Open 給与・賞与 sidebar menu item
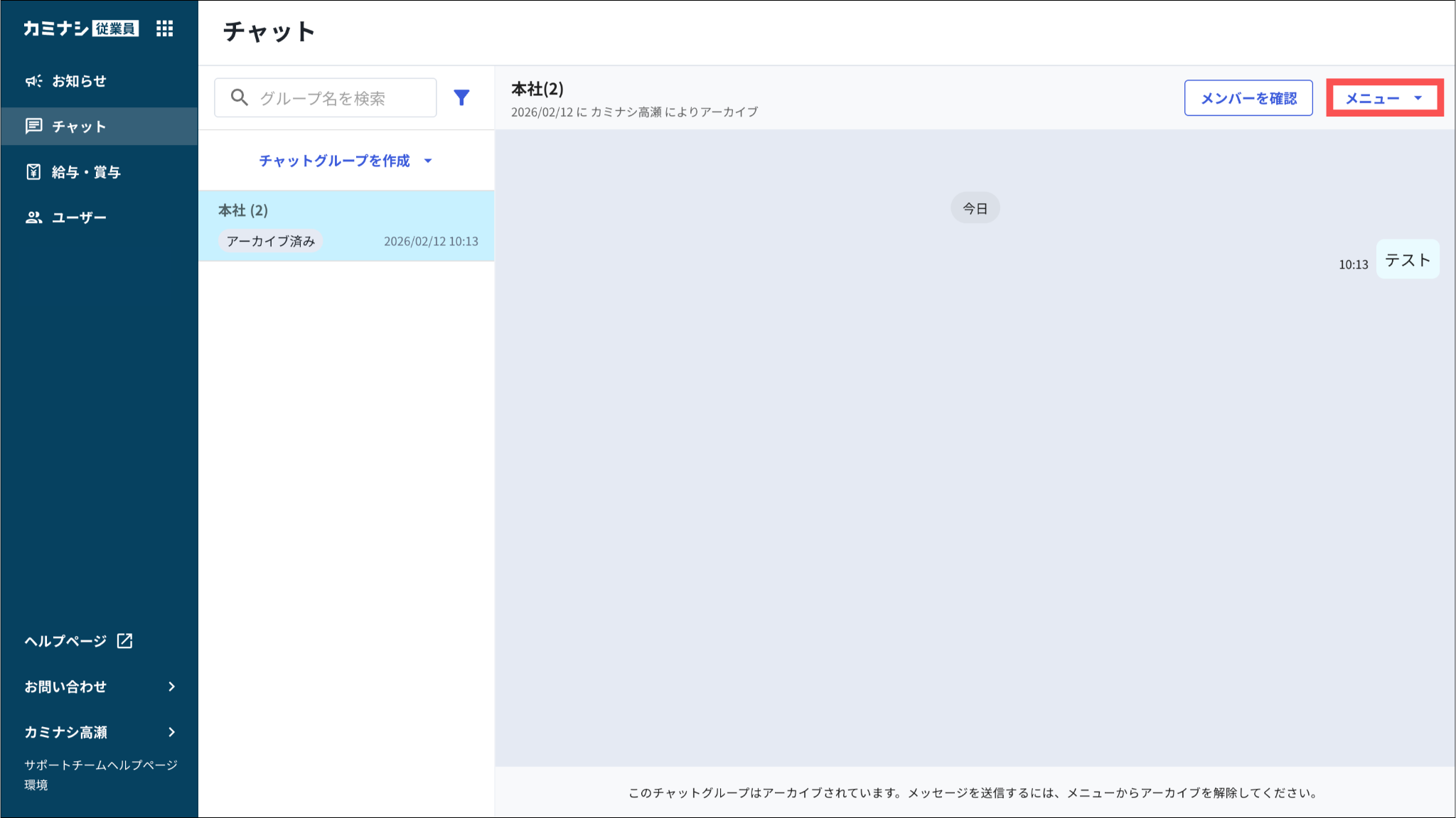The image size is (1456, 818). click(x=86, y=172)
